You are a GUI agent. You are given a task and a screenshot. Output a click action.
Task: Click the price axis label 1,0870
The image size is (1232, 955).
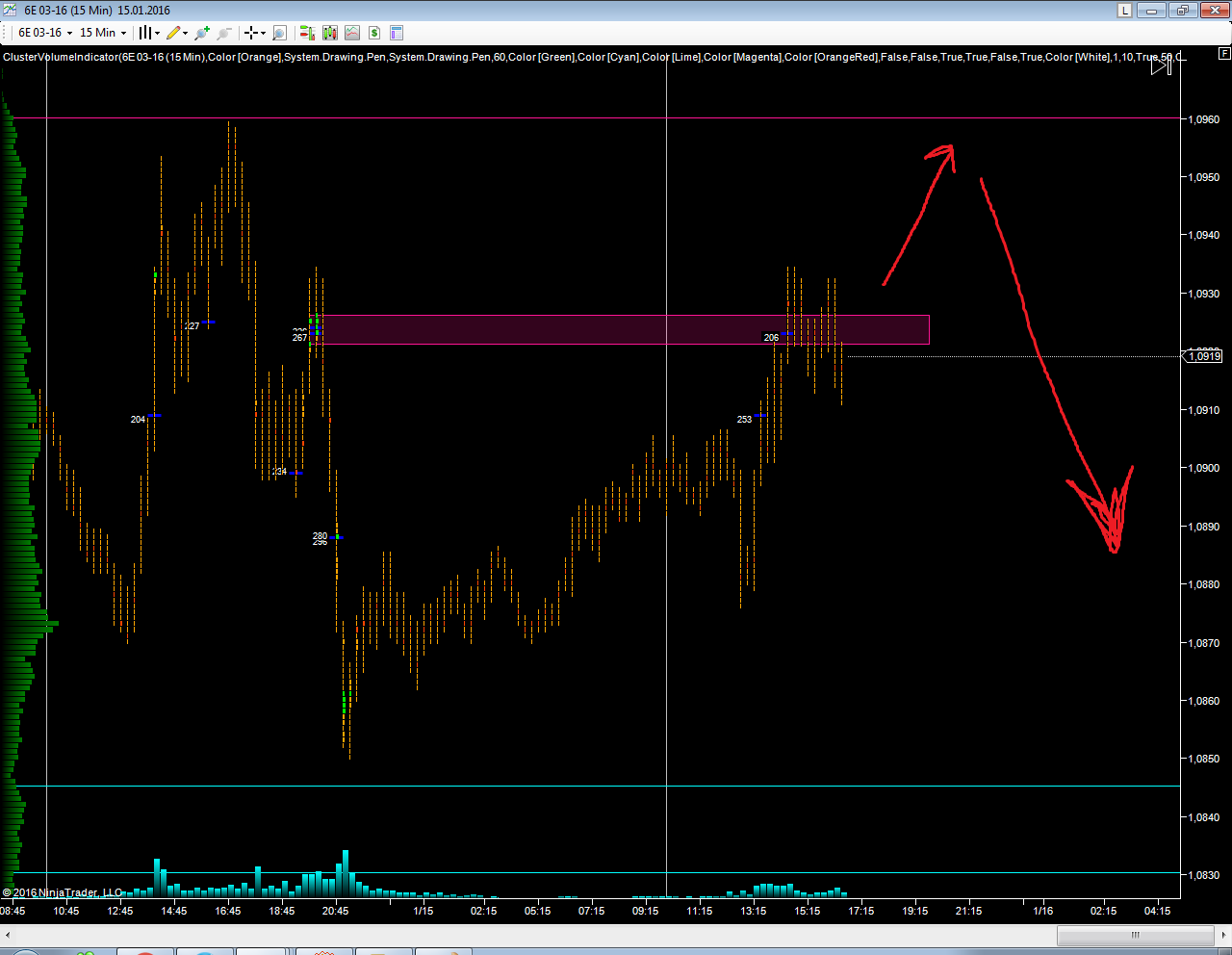1203,643
